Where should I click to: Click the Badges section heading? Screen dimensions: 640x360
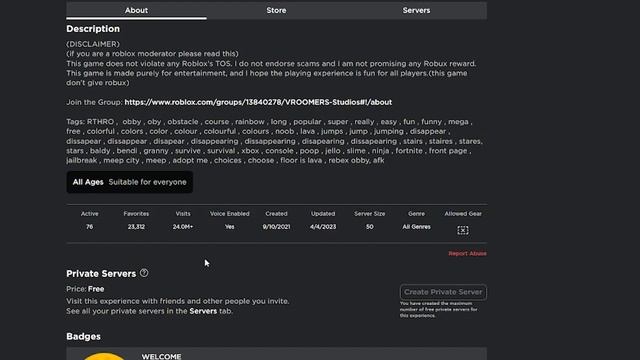83,336
